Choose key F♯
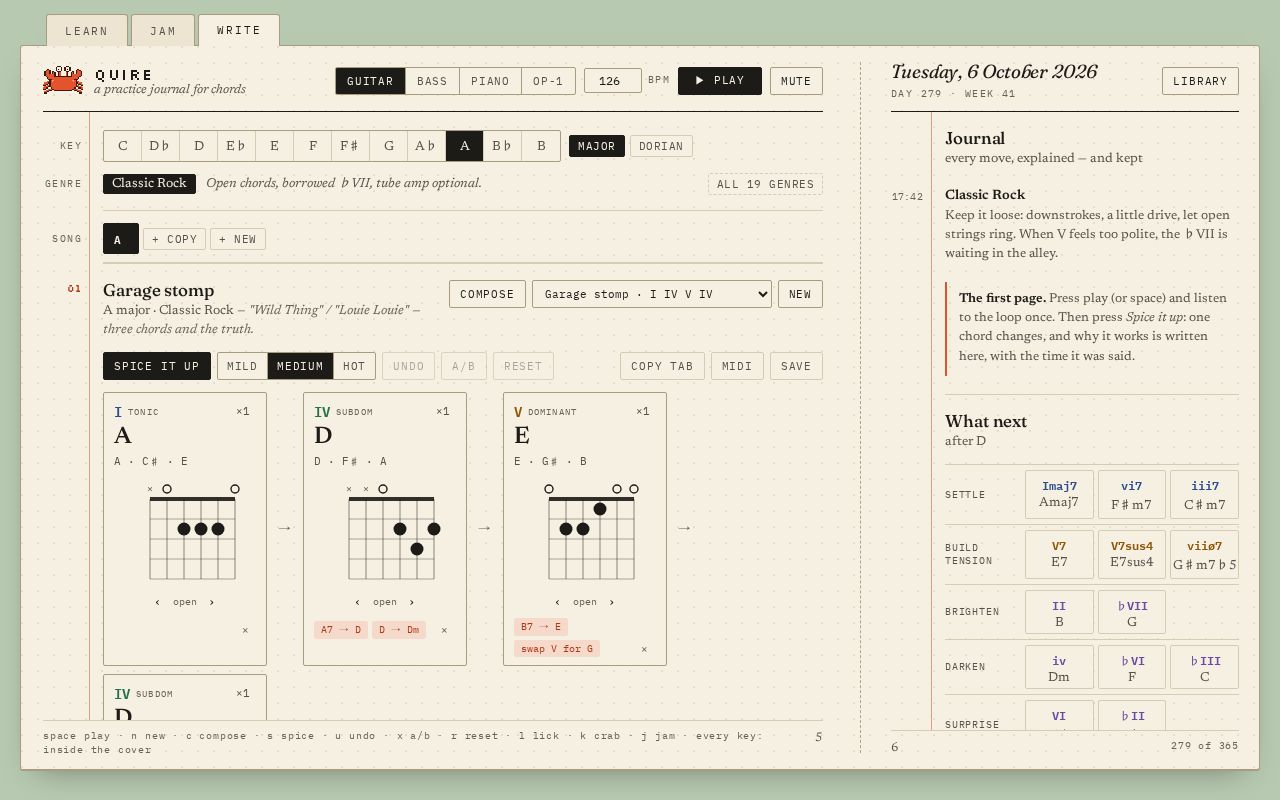This screenshot has height=800, width=1280. 350,146
